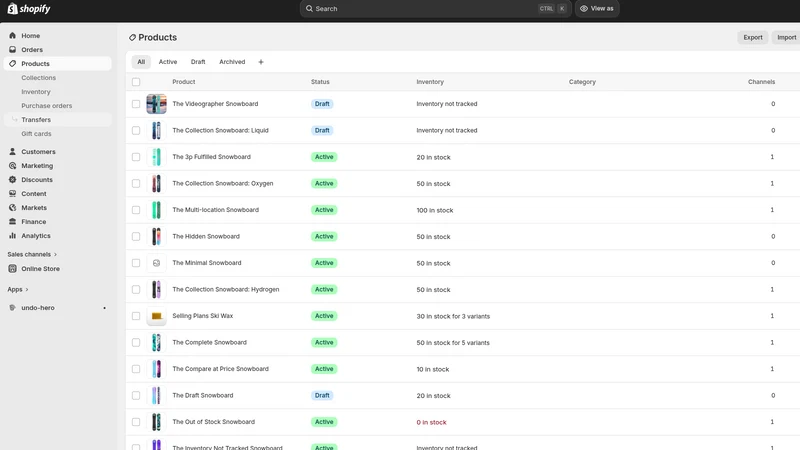The height and width of the screenshot is (450, 800).
Task: Click the Orders inbox icon
Action: 12,49
